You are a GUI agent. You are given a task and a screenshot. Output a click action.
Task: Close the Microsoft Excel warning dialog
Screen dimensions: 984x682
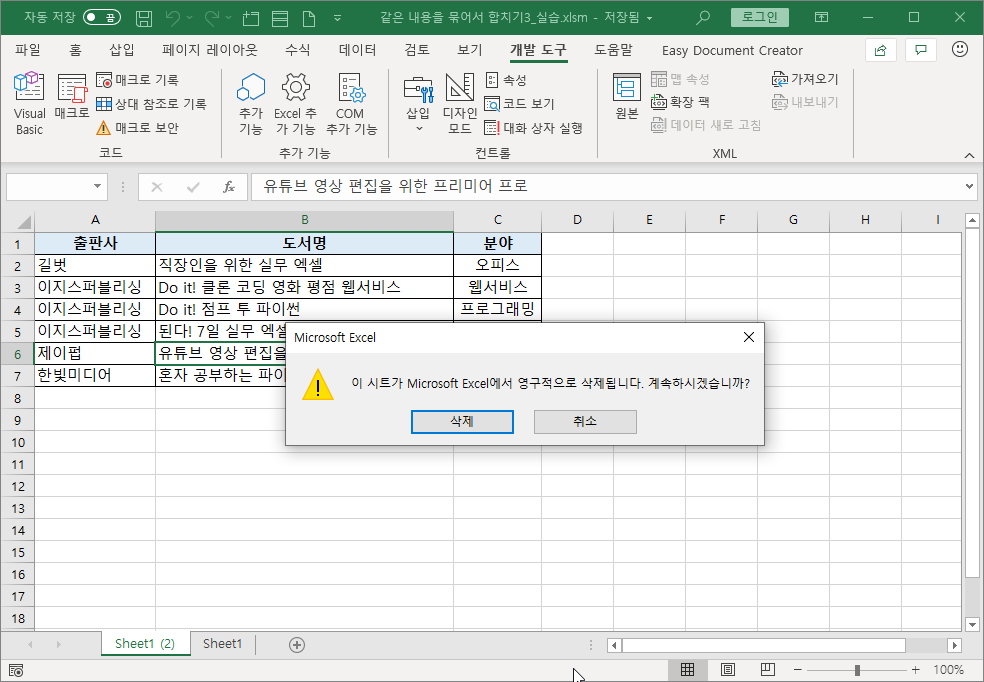[x=748, y=337]
